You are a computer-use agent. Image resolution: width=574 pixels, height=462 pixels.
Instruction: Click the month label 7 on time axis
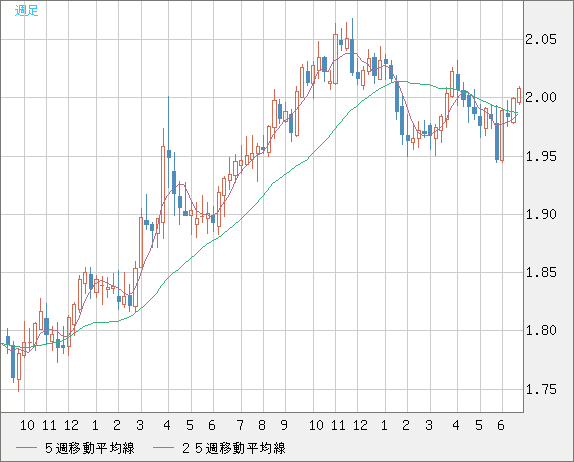pyautogui.click(x=240, y=425)
